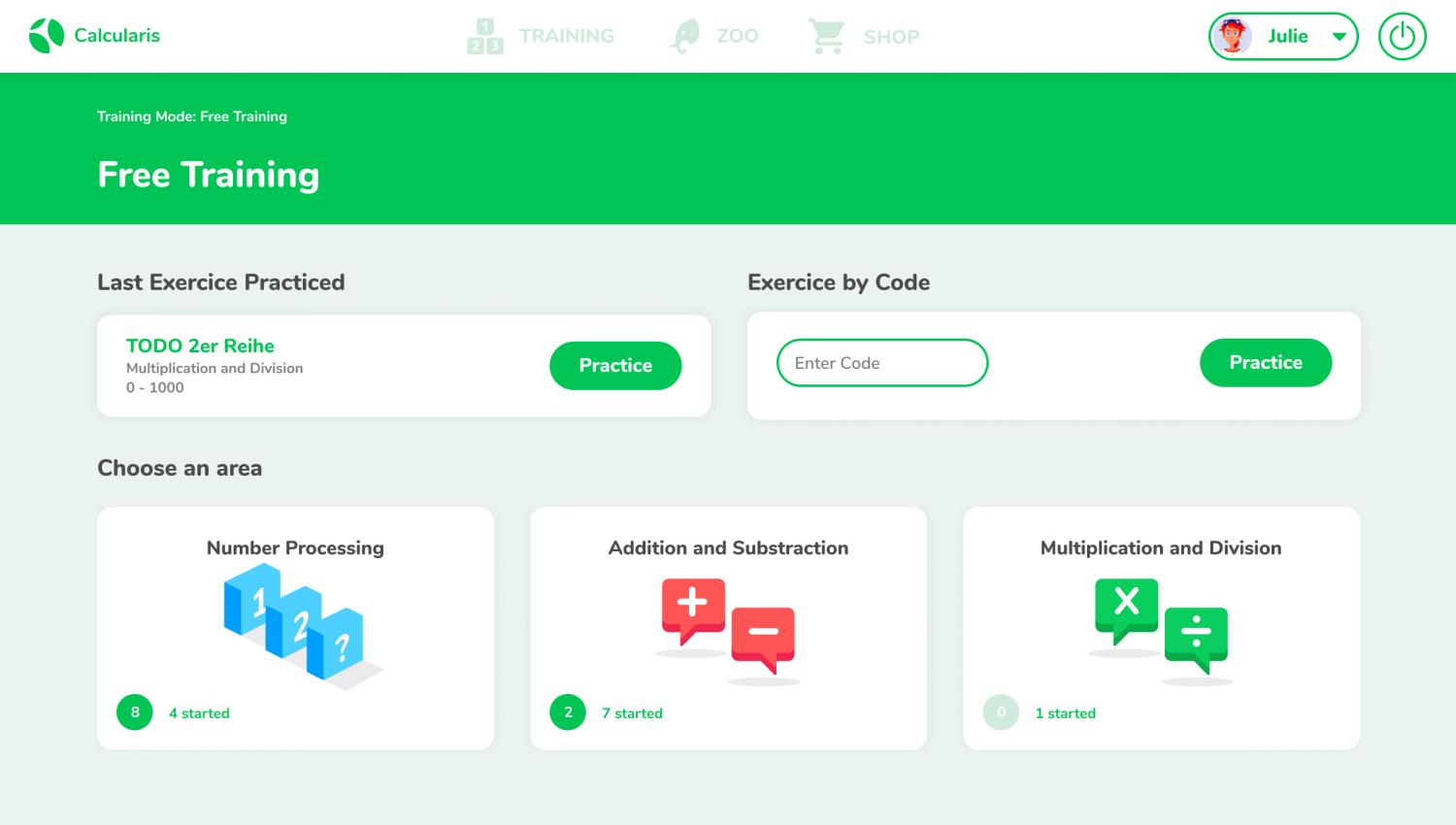Click the Calcularis brand name
Image resolution: width=1456 pixels, height=825 pixels.
(116, 36)
